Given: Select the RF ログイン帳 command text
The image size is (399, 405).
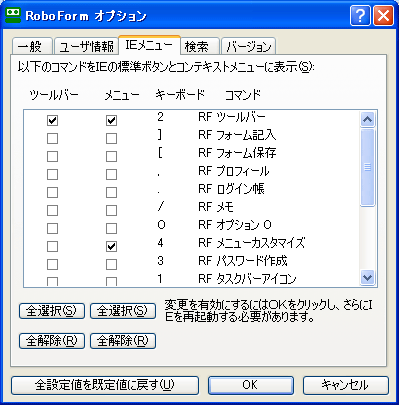Looking at the screenshot, I should click(x=231, y=189).
